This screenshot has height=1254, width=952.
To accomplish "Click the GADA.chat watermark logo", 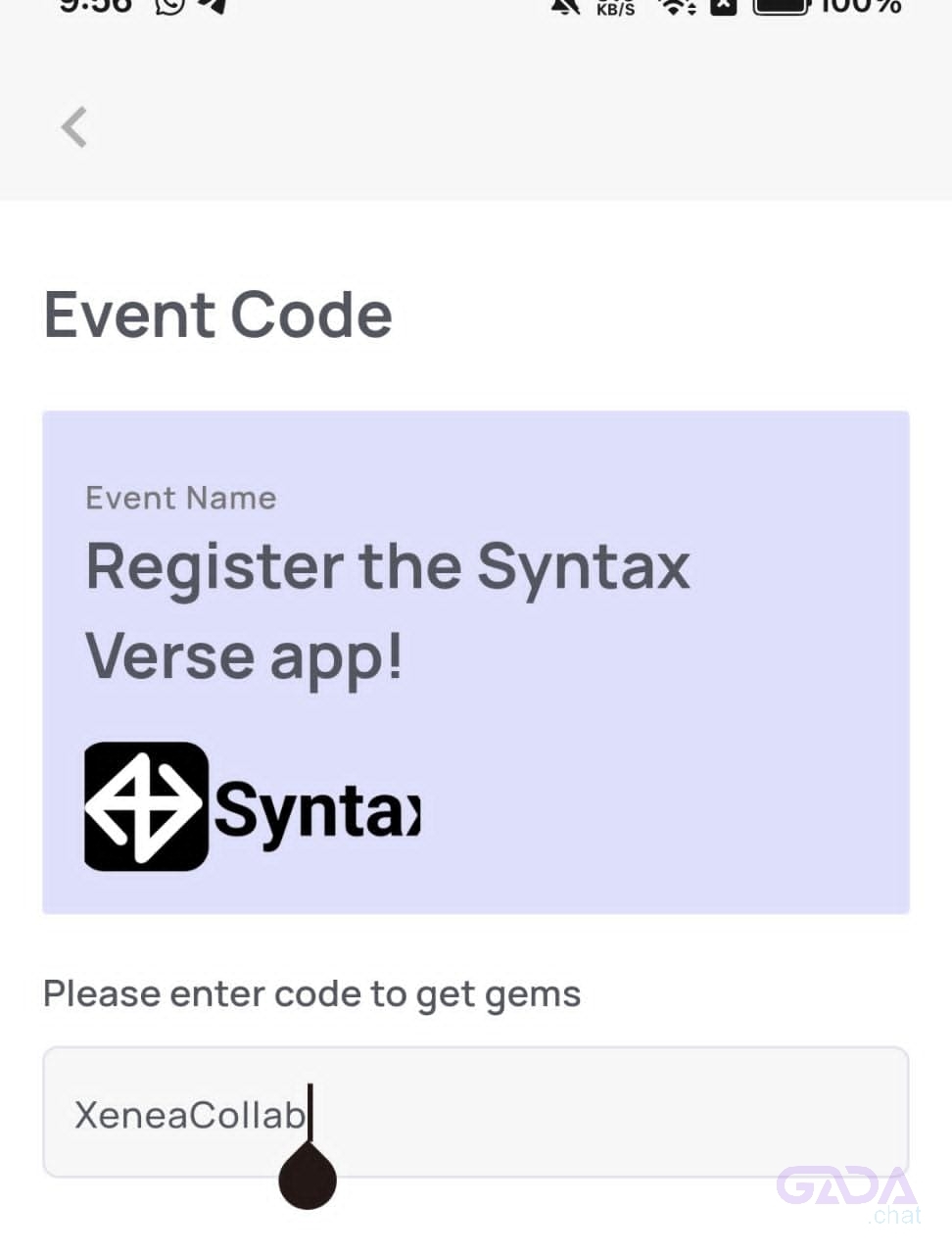I will [848, 1194].
